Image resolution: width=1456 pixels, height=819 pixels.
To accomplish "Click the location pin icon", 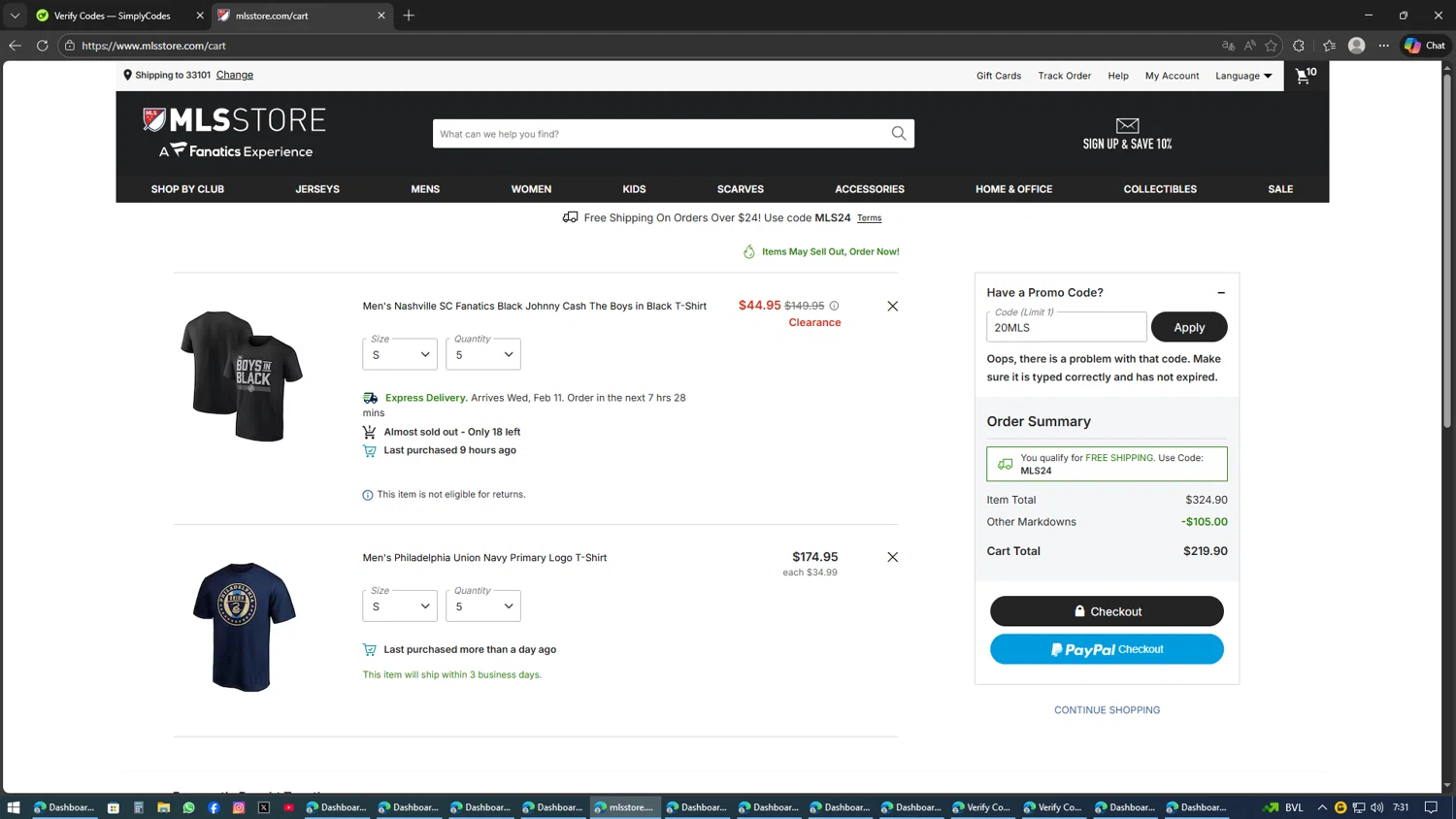I will coord(127,75).
